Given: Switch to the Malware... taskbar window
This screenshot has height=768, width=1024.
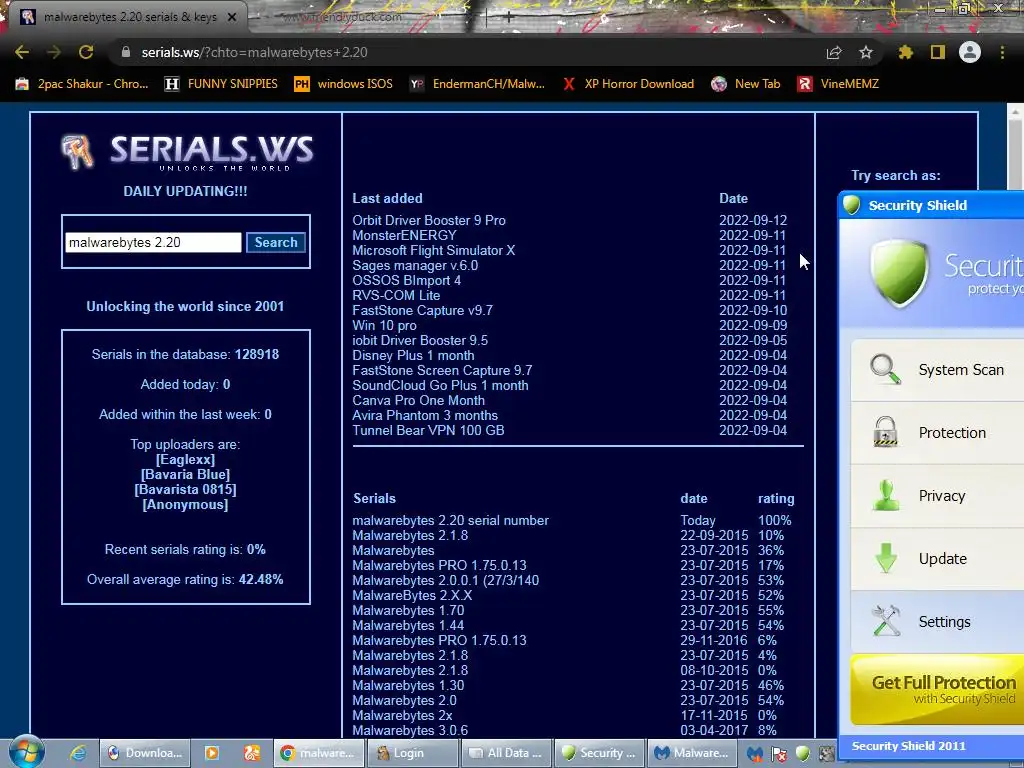Looking at the screenshot, I should click(x=692, y=753).
